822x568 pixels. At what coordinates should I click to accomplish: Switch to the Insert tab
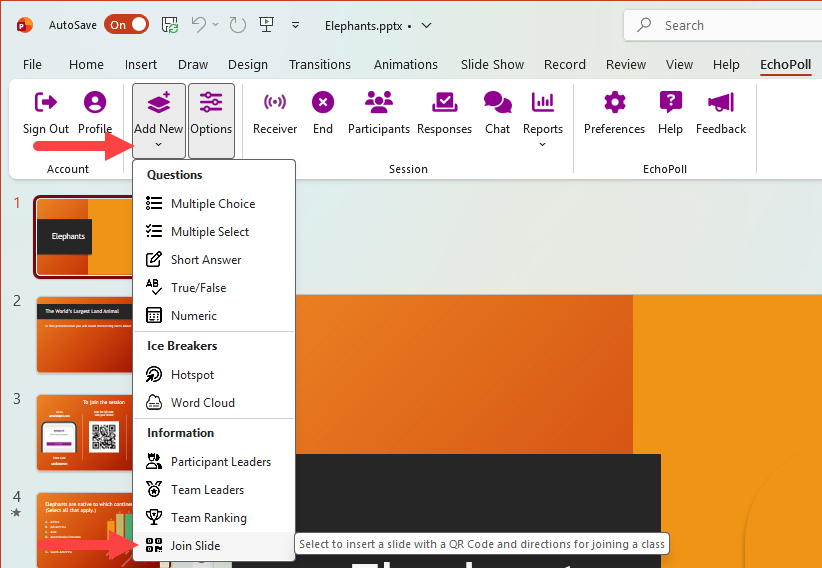point(140,65)
